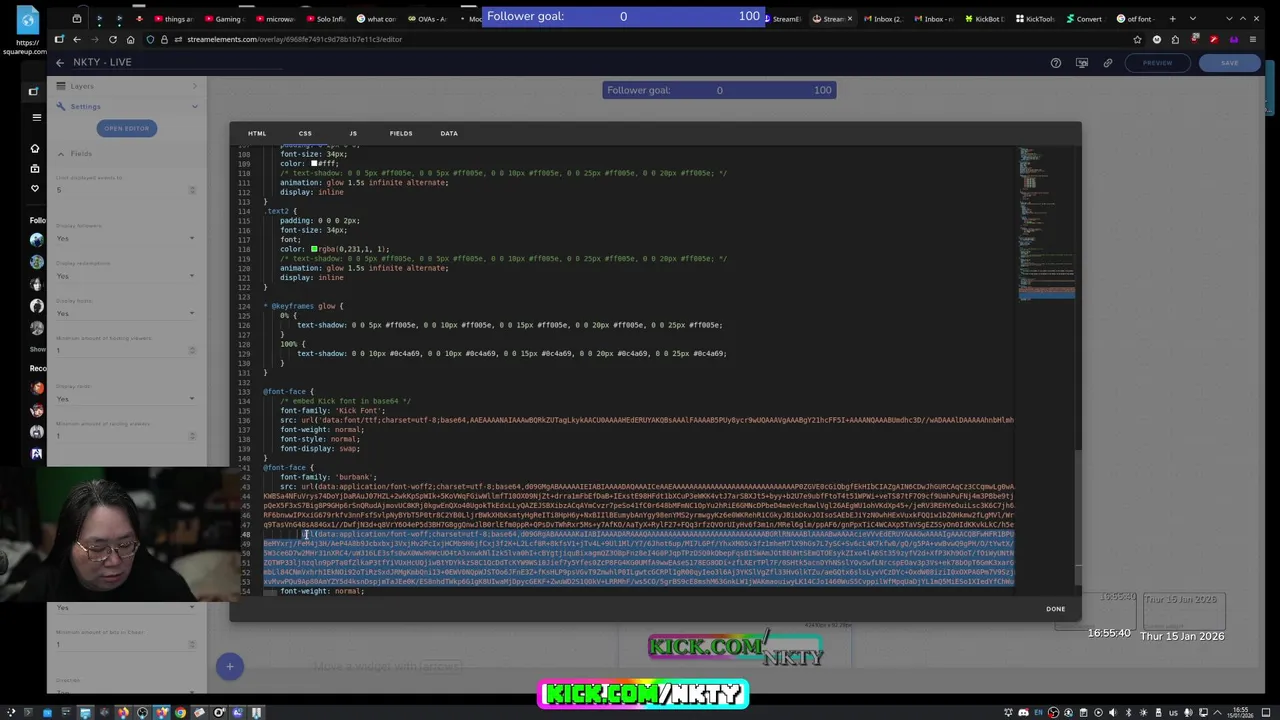The width and height of the screenshot is (1280, 720).
Task: Open the Display followers dropdown
Action: [125, 238]
